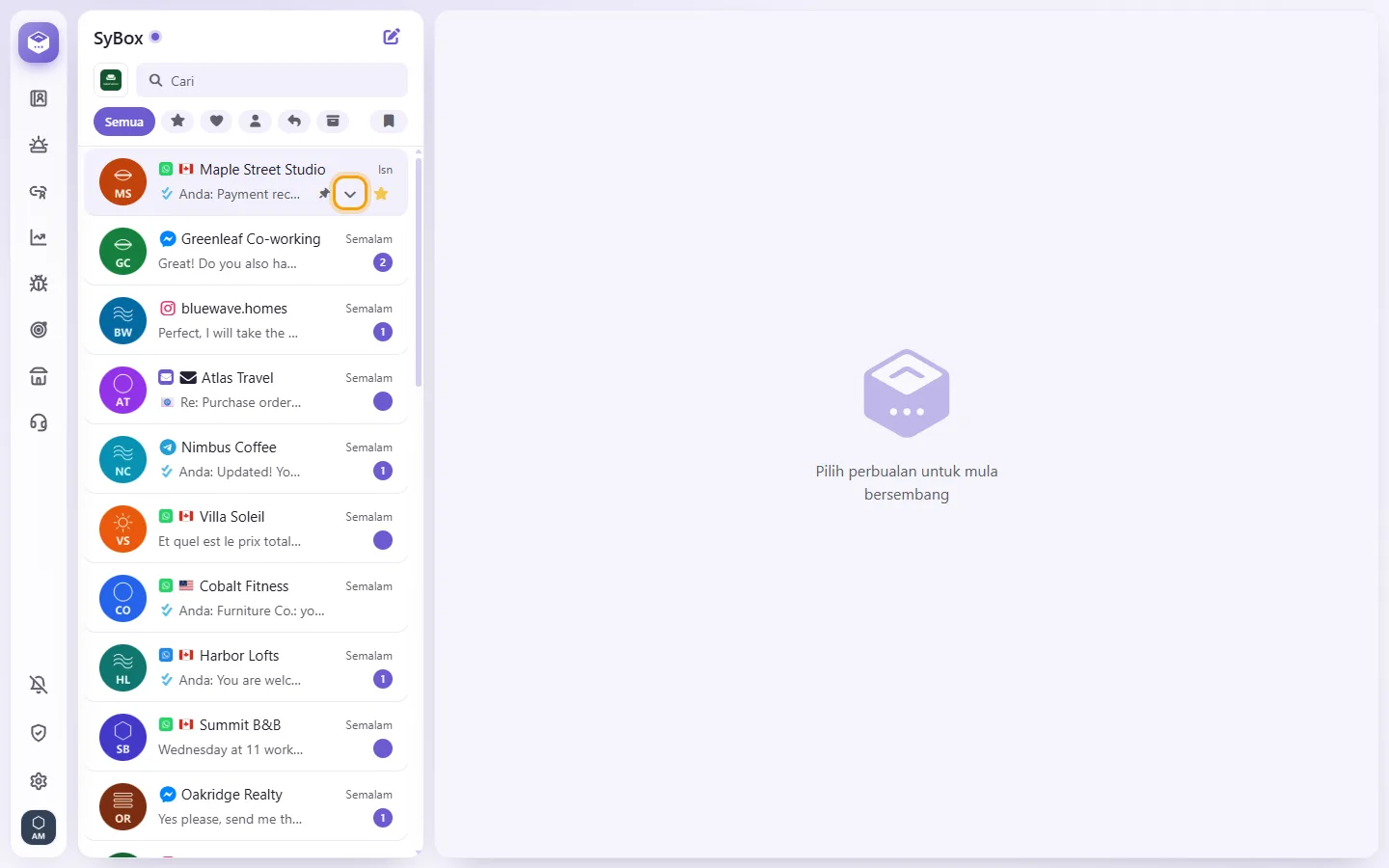
Task: Click the pin icon on Maple Street Studio
Action: pyautogui.click(x=324, y=194)
